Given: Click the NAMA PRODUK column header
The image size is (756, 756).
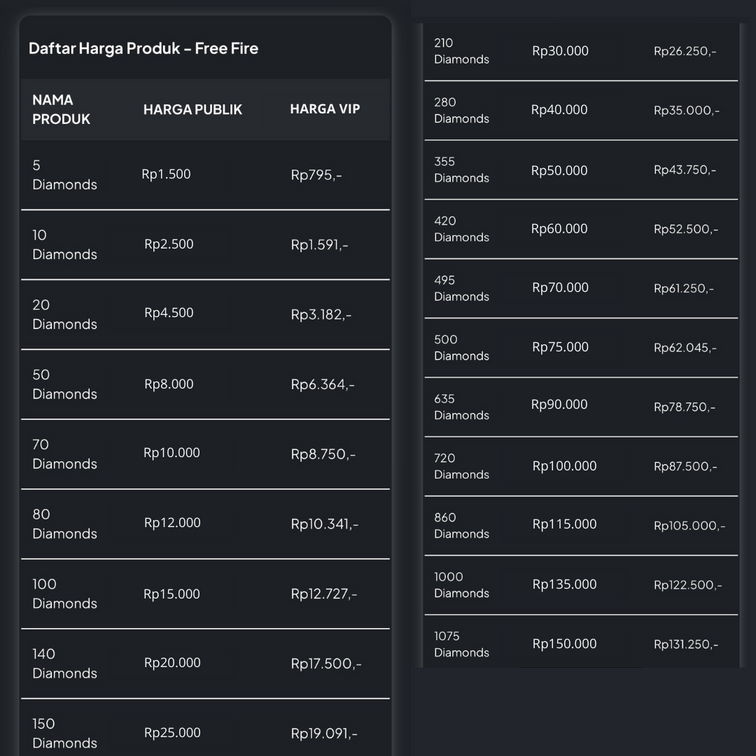Looking at the screenshot, I should pos(61,109).
